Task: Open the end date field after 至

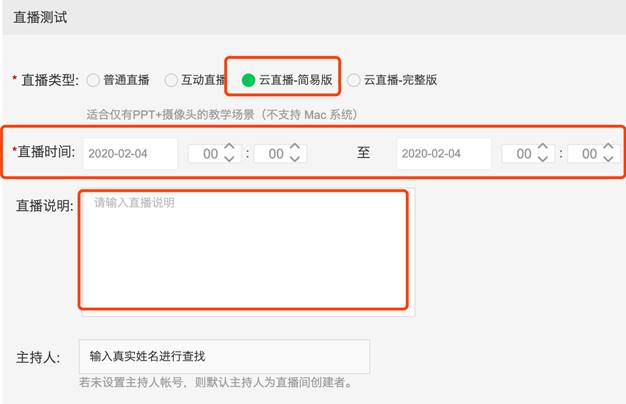Action: pyautogui.click(x=443, y=154)
